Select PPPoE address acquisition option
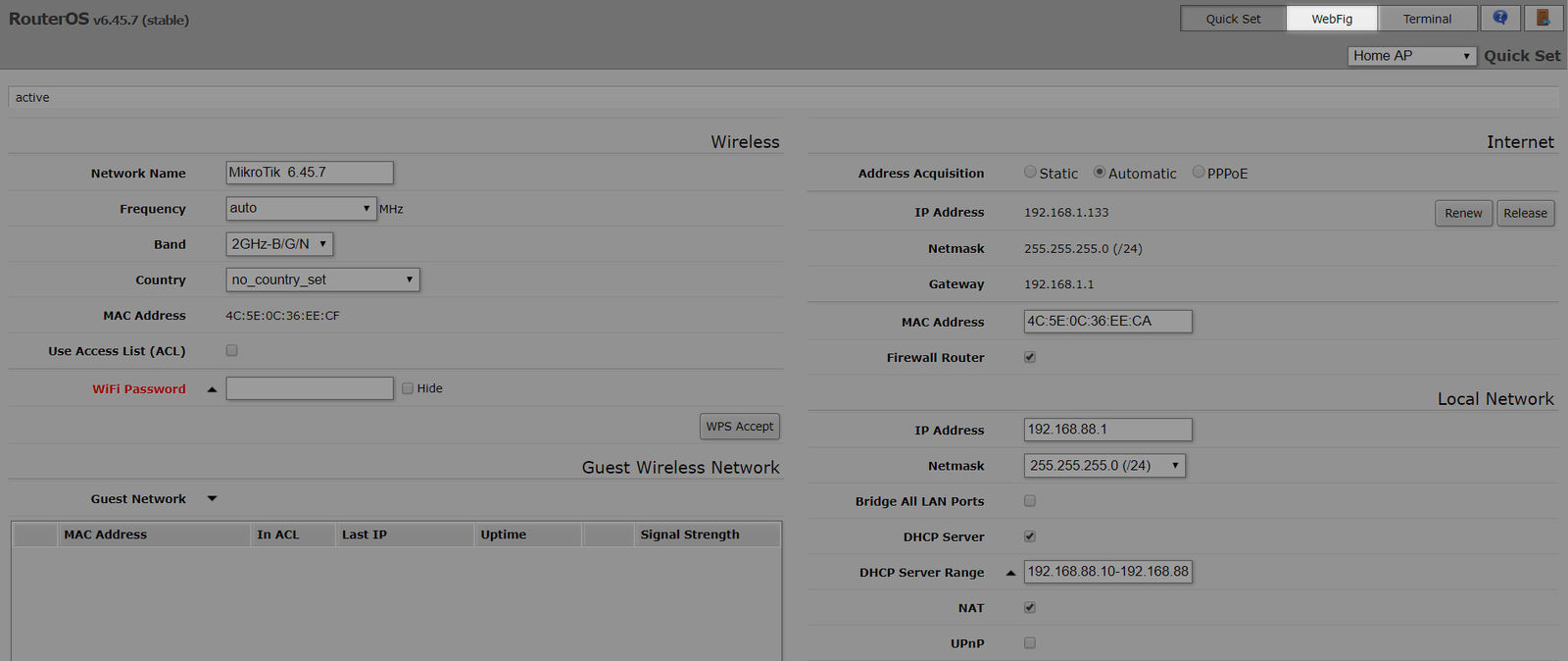 [1198, 173]
